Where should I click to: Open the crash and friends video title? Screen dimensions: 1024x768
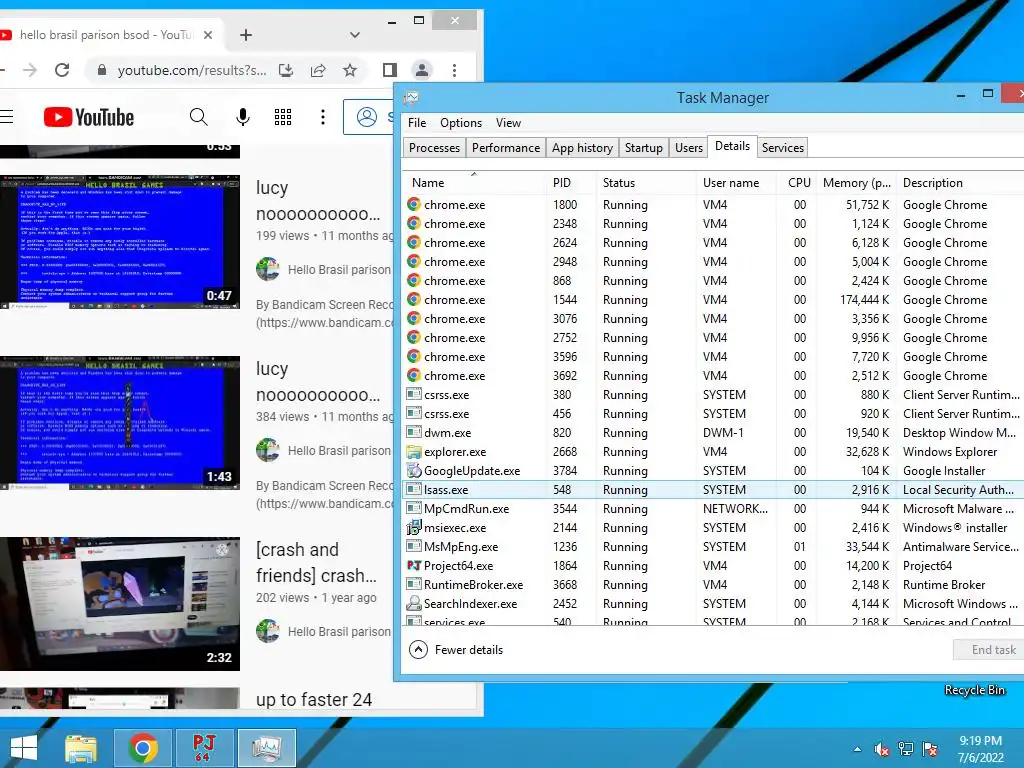[x=317, y=562]
